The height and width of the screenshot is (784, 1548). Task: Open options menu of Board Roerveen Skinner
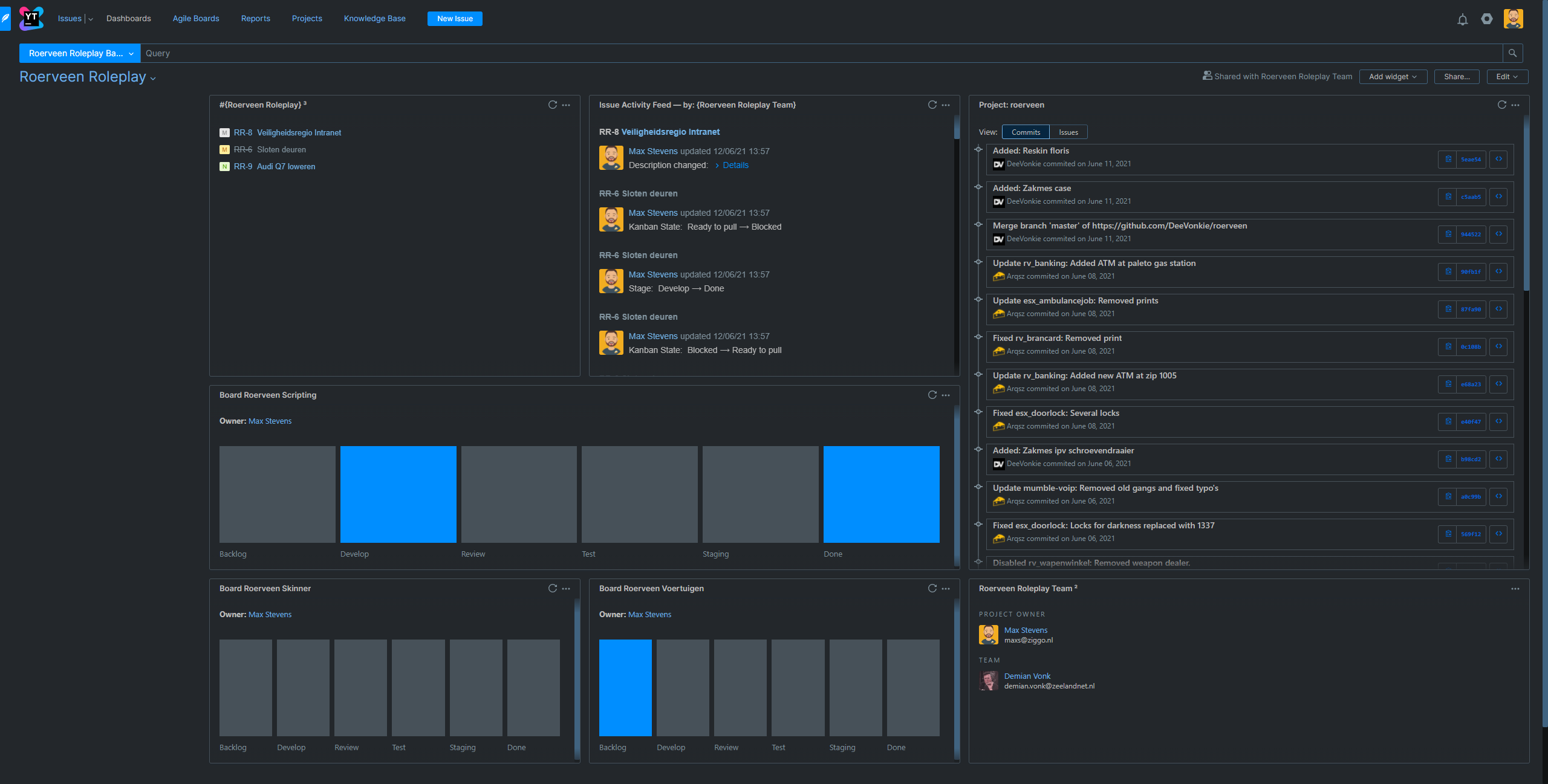566,589
